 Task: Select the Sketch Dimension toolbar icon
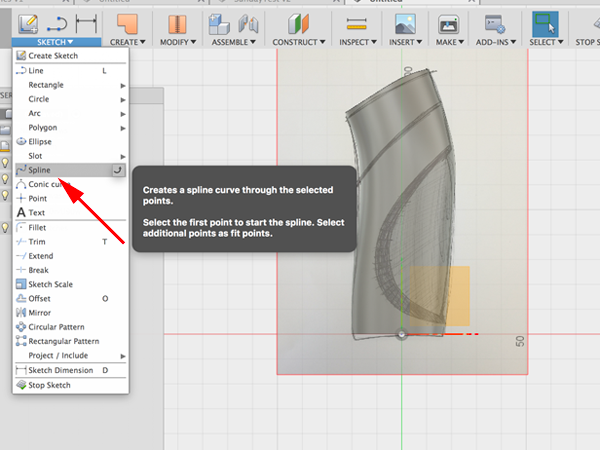(86, 24)
